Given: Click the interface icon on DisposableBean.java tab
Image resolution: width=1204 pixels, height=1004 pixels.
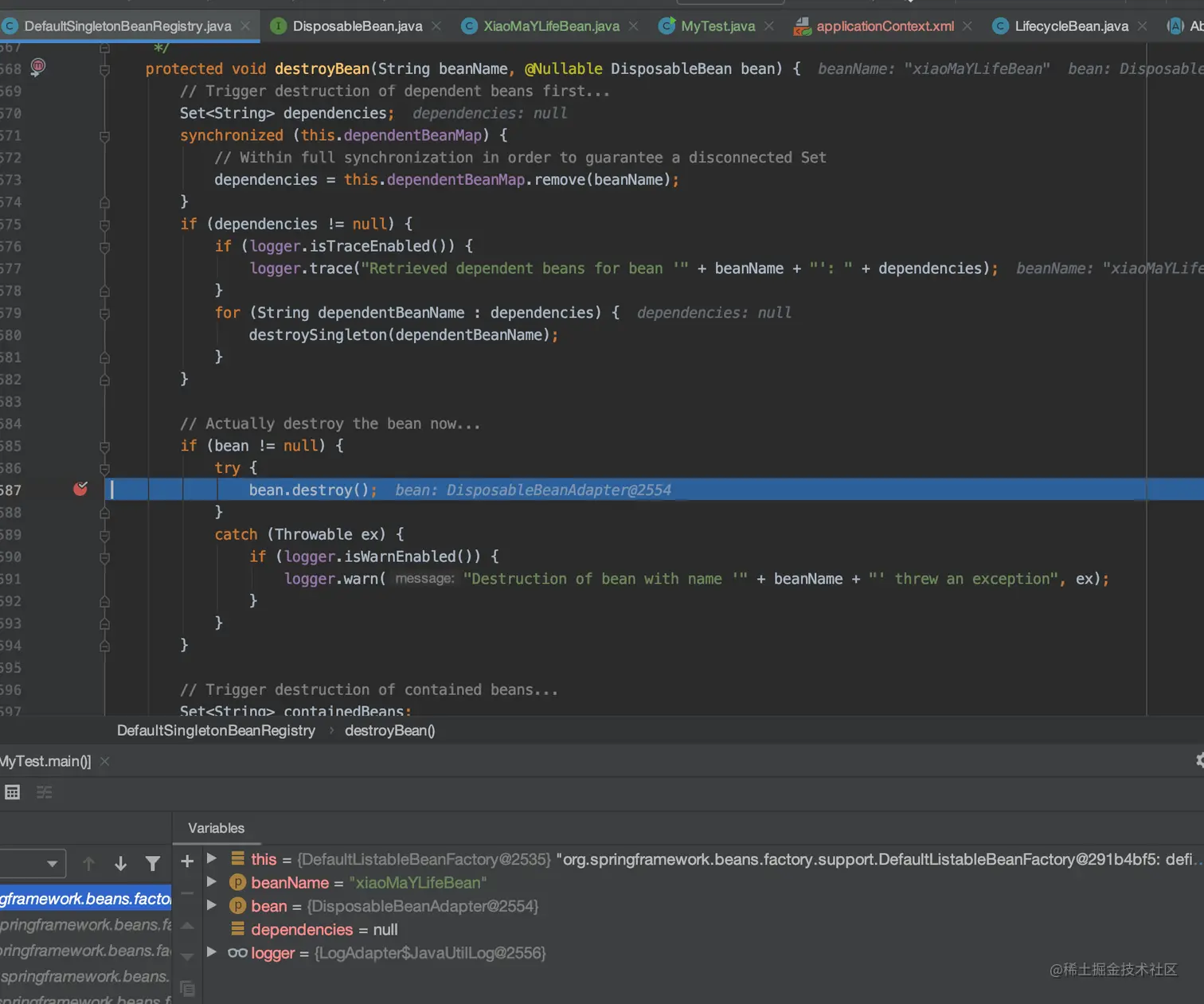Looking at the screenshot, I should coord(278,26).
